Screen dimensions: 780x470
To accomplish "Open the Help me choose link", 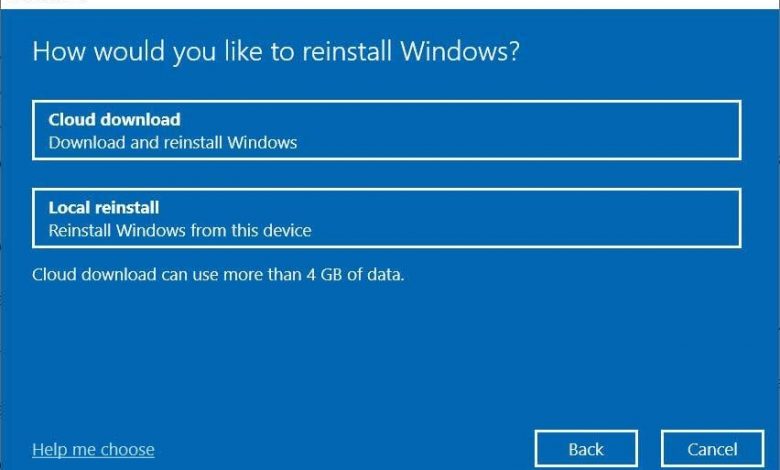I will (x=93, y=450).
